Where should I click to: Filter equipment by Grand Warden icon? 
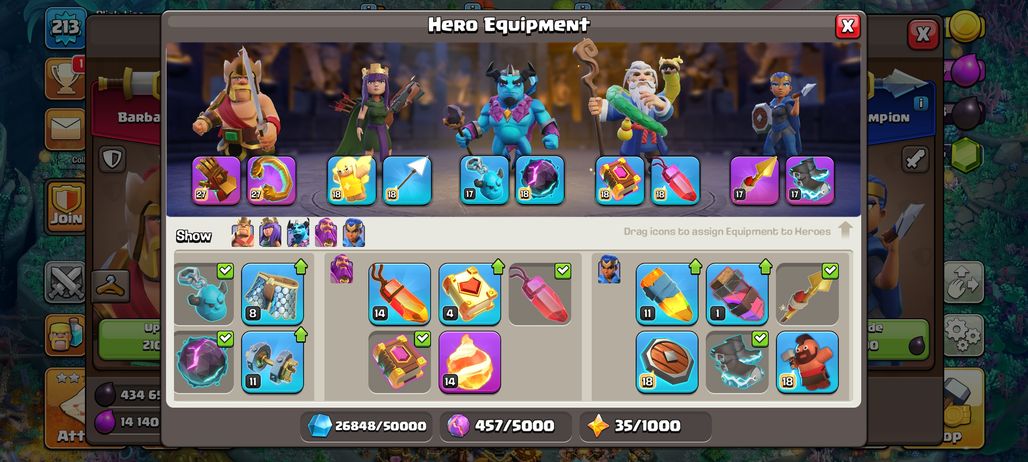[x=326, y=233]
